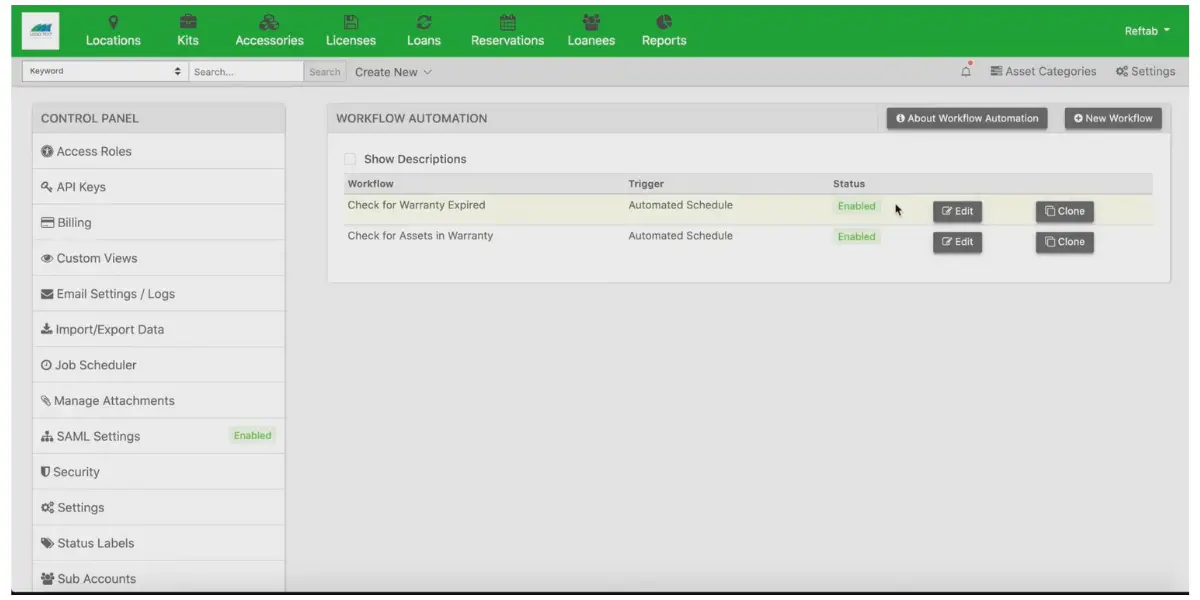
Task: Click 'Check for Assets in Warranty' workflow name
Action: pyautogui.click(x=420, y=236)
